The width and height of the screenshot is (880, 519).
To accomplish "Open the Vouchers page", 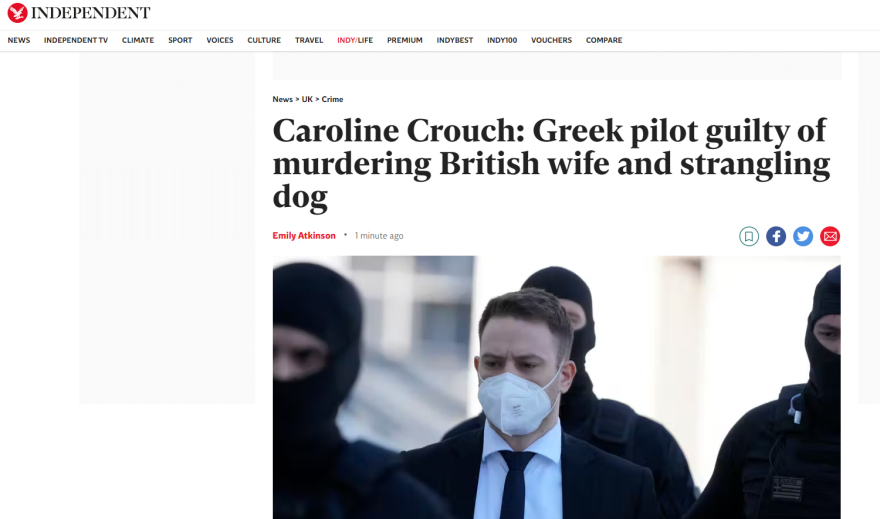I will click(x=551, y=40).
